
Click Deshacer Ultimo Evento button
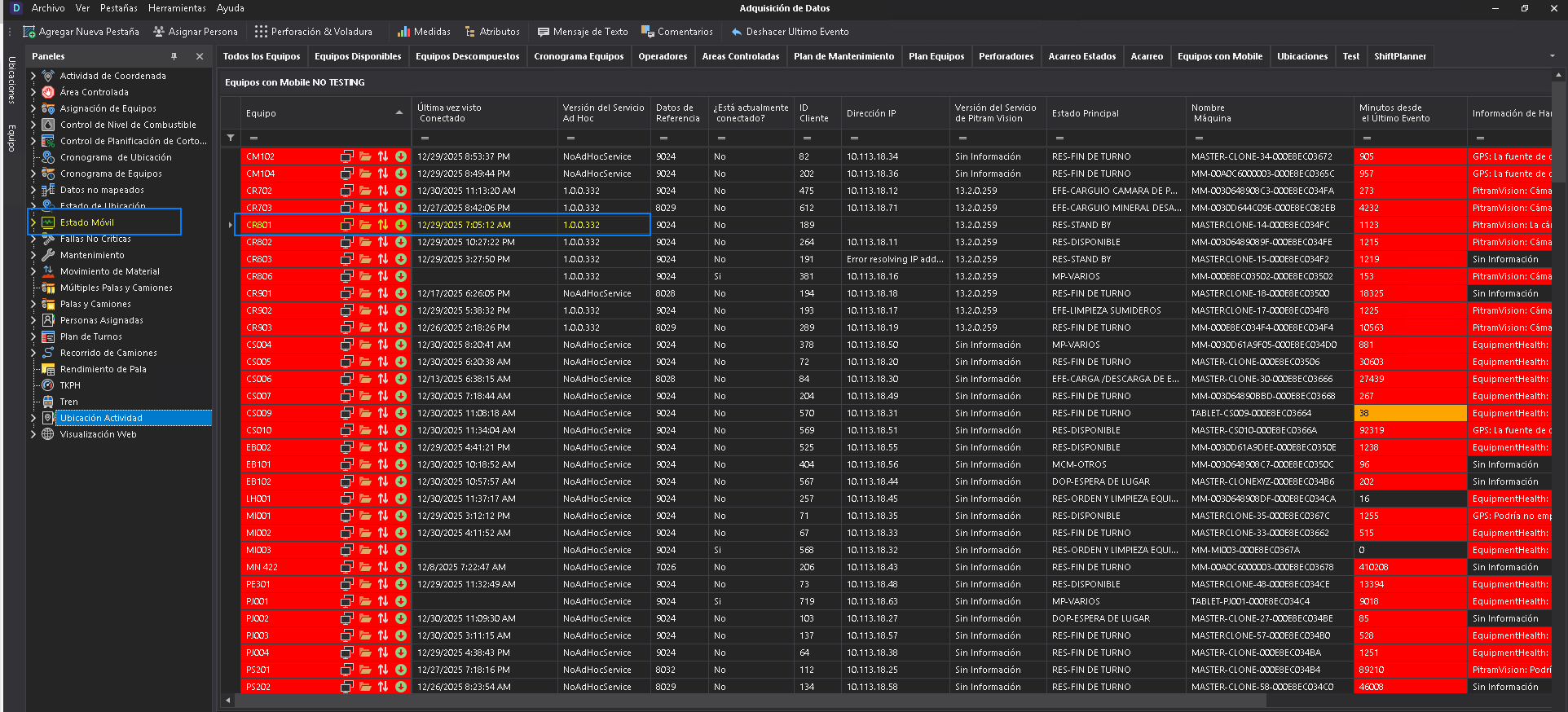pos(789,32)
